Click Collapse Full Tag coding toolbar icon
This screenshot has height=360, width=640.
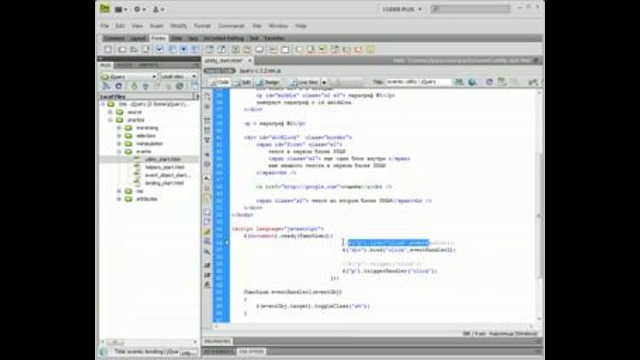(207, 120)
